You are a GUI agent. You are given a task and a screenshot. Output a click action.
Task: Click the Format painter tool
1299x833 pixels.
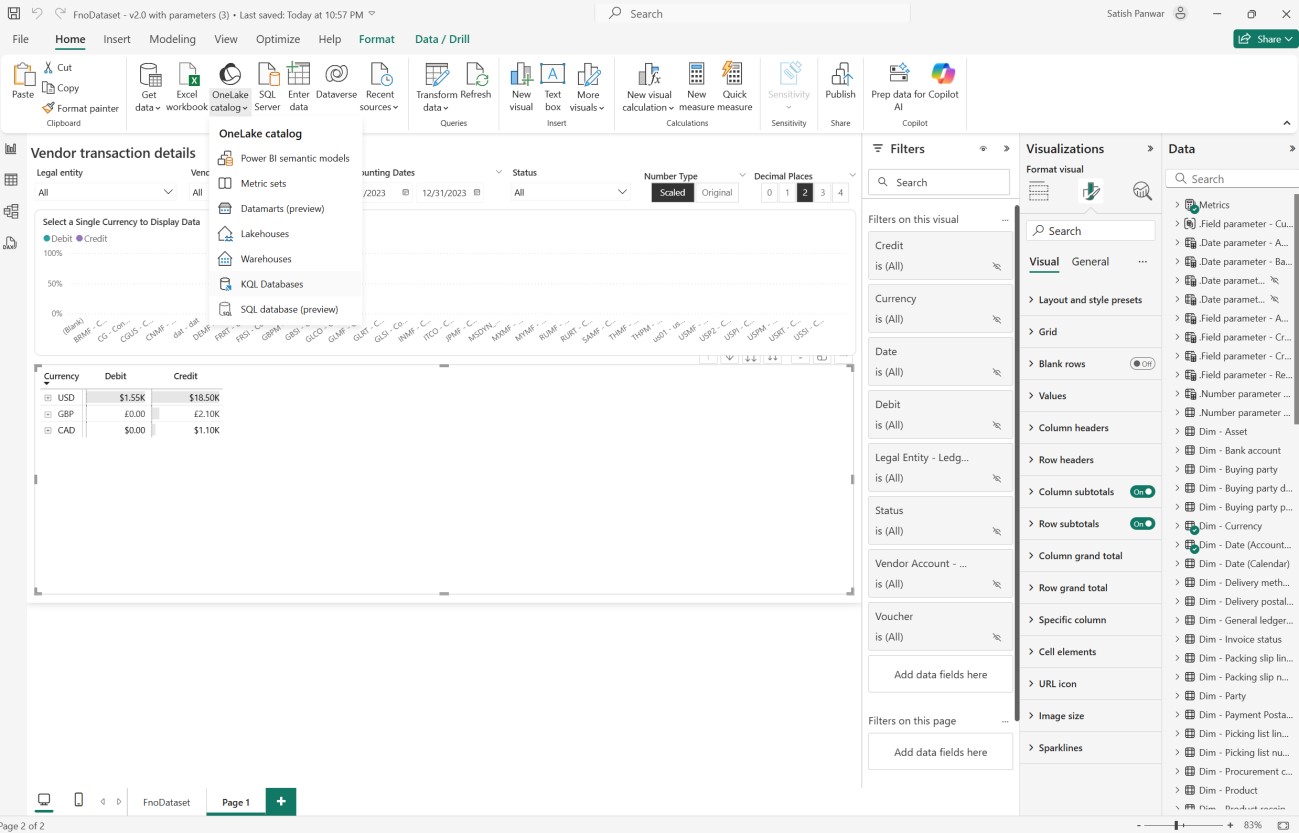coord(81,108)
